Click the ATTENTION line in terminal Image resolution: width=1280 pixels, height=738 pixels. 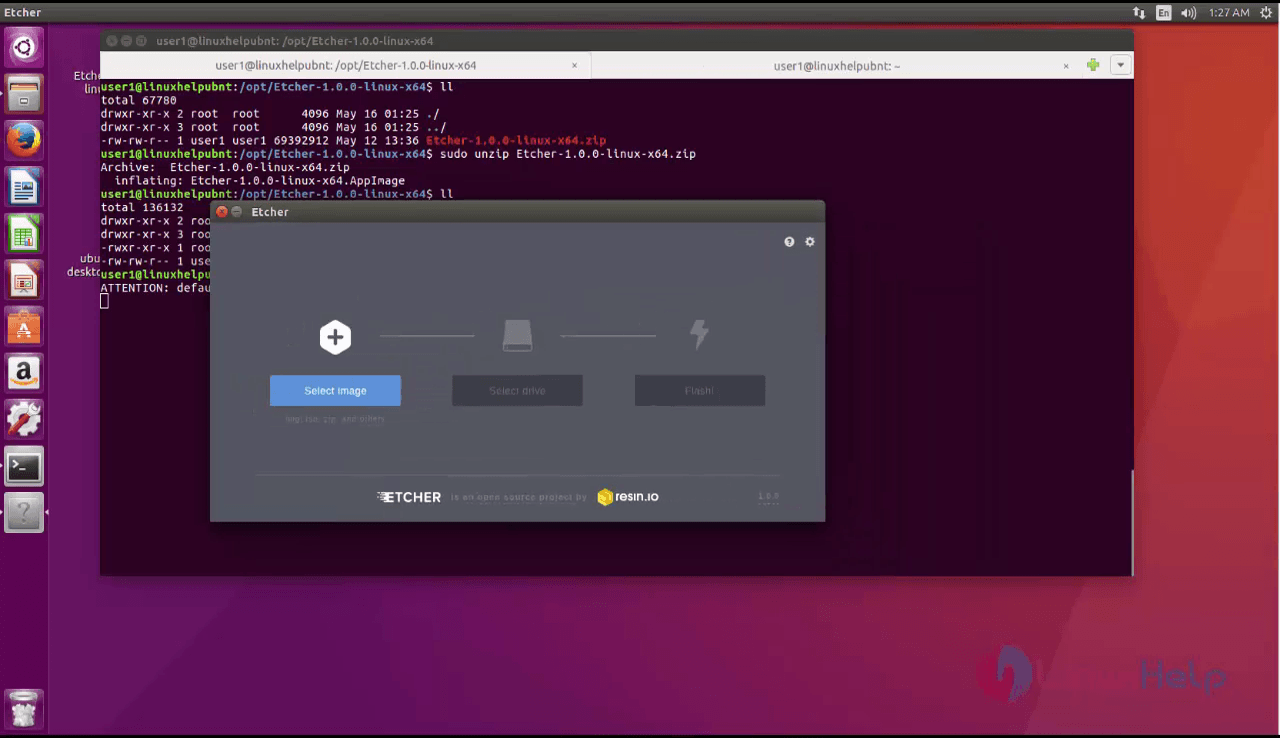155,288
